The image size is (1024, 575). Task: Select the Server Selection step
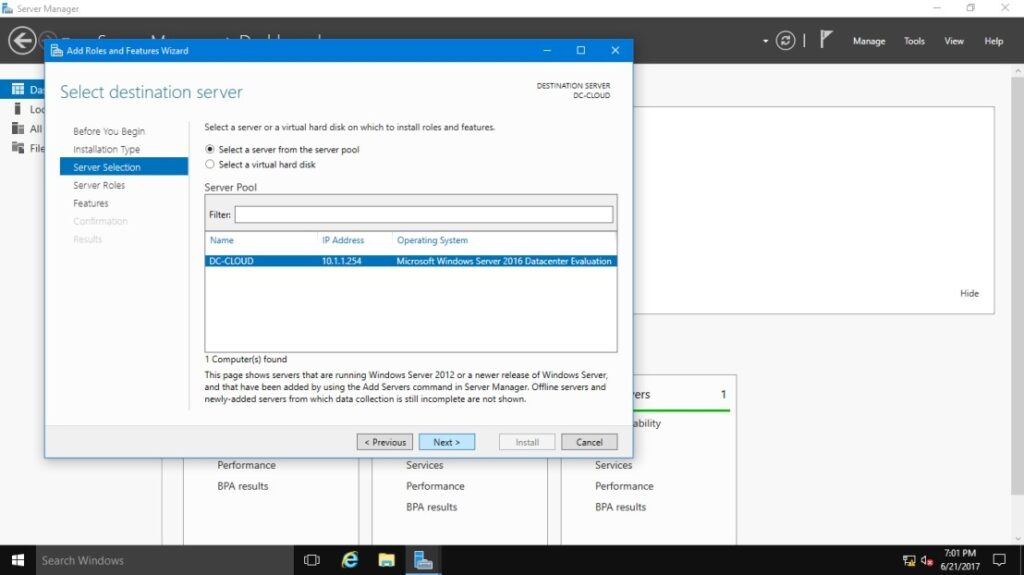click(x=123, y=167)
